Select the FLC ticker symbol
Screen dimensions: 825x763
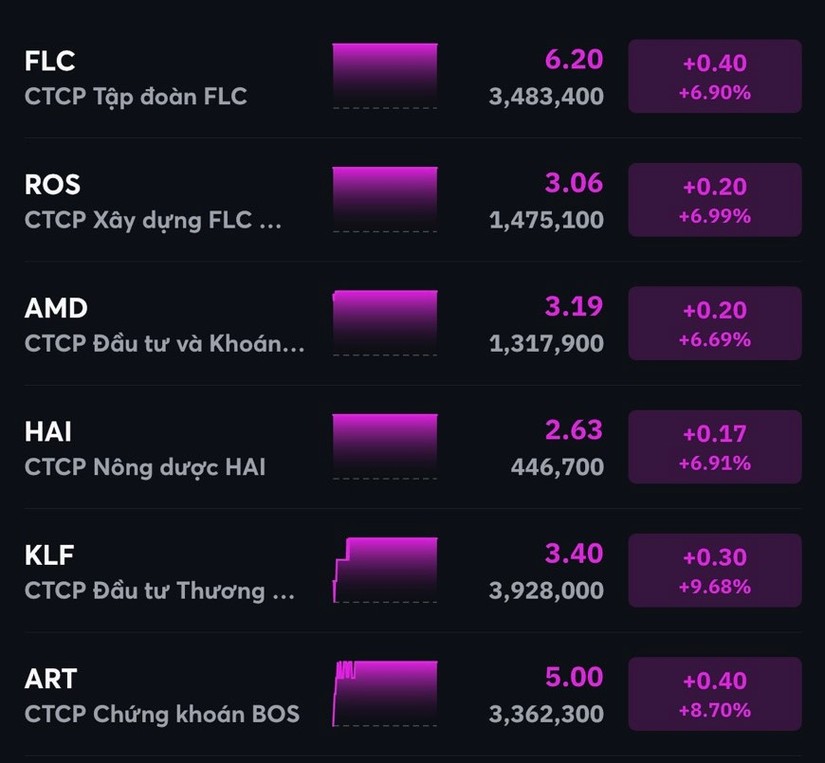point(50,61)
